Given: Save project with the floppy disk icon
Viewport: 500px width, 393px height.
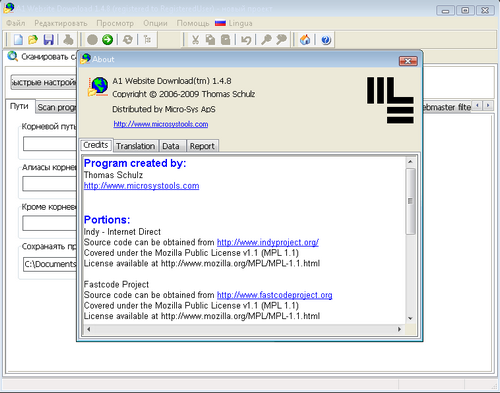Looking at the screenshot, I should (48, 40).
